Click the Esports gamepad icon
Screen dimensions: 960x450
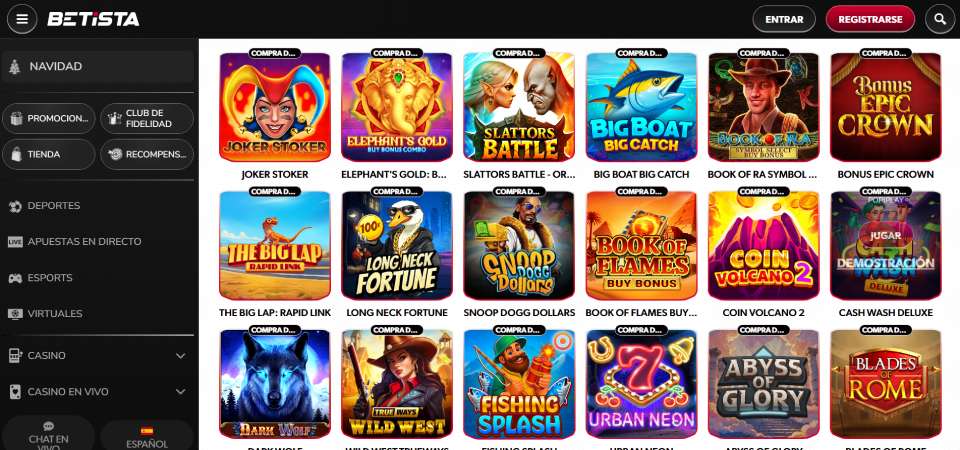(x=15, y=278)
